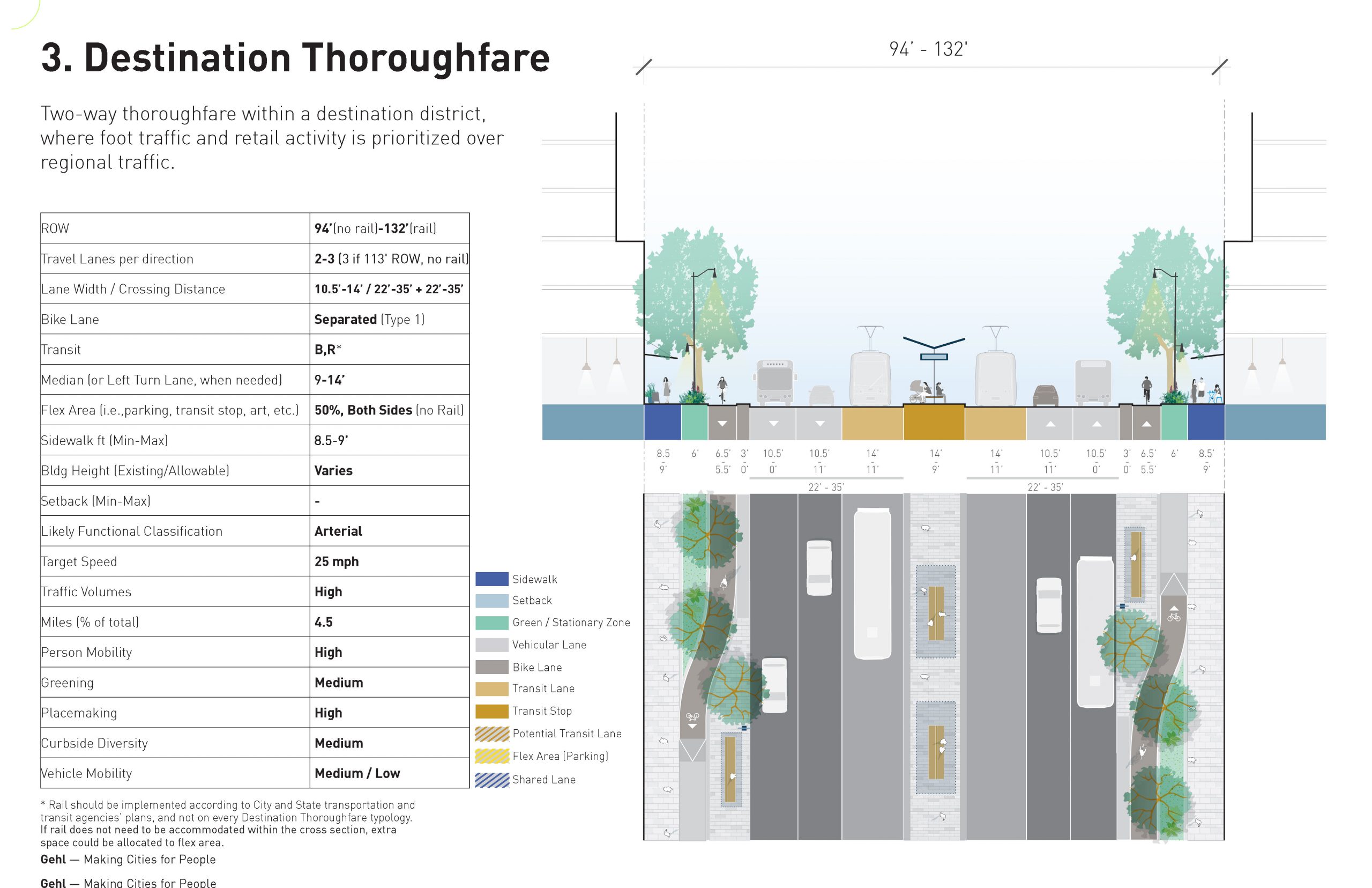Click the right '22' - 35'' crossing distance label
The height and width of the screenshot is (888, 1372).
point(1045,487)
